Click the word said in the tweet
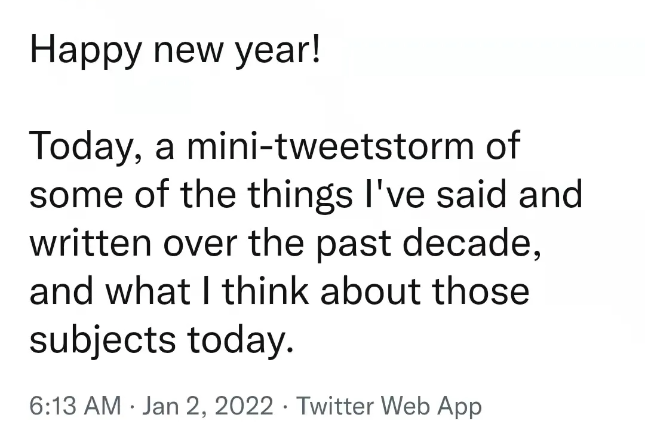Image resolution: width=645 pixels, height=430 pixels. pyautogui.click(x=471, y=194)
